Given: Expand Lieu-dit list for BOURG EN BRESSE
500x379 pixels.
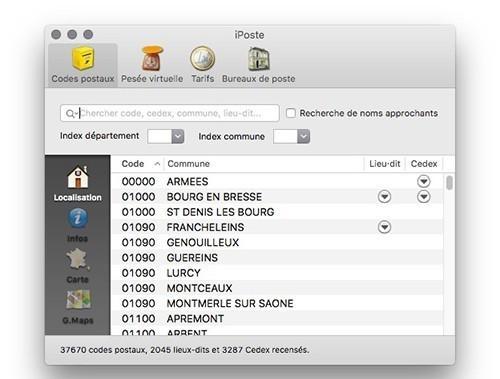Looking at the screenshot, I should coord(384,197).
